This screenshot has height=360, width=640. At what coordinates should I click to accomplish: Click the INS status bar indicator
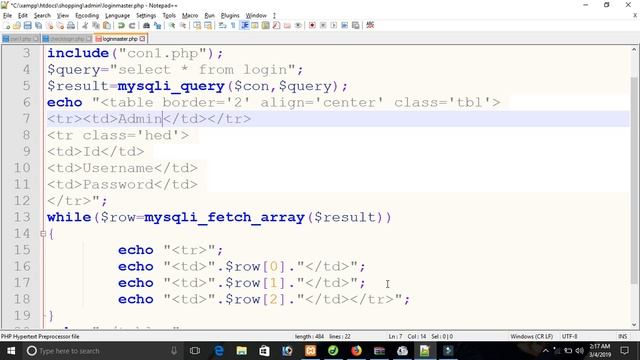pyautogui.click(x=622, y=336)
